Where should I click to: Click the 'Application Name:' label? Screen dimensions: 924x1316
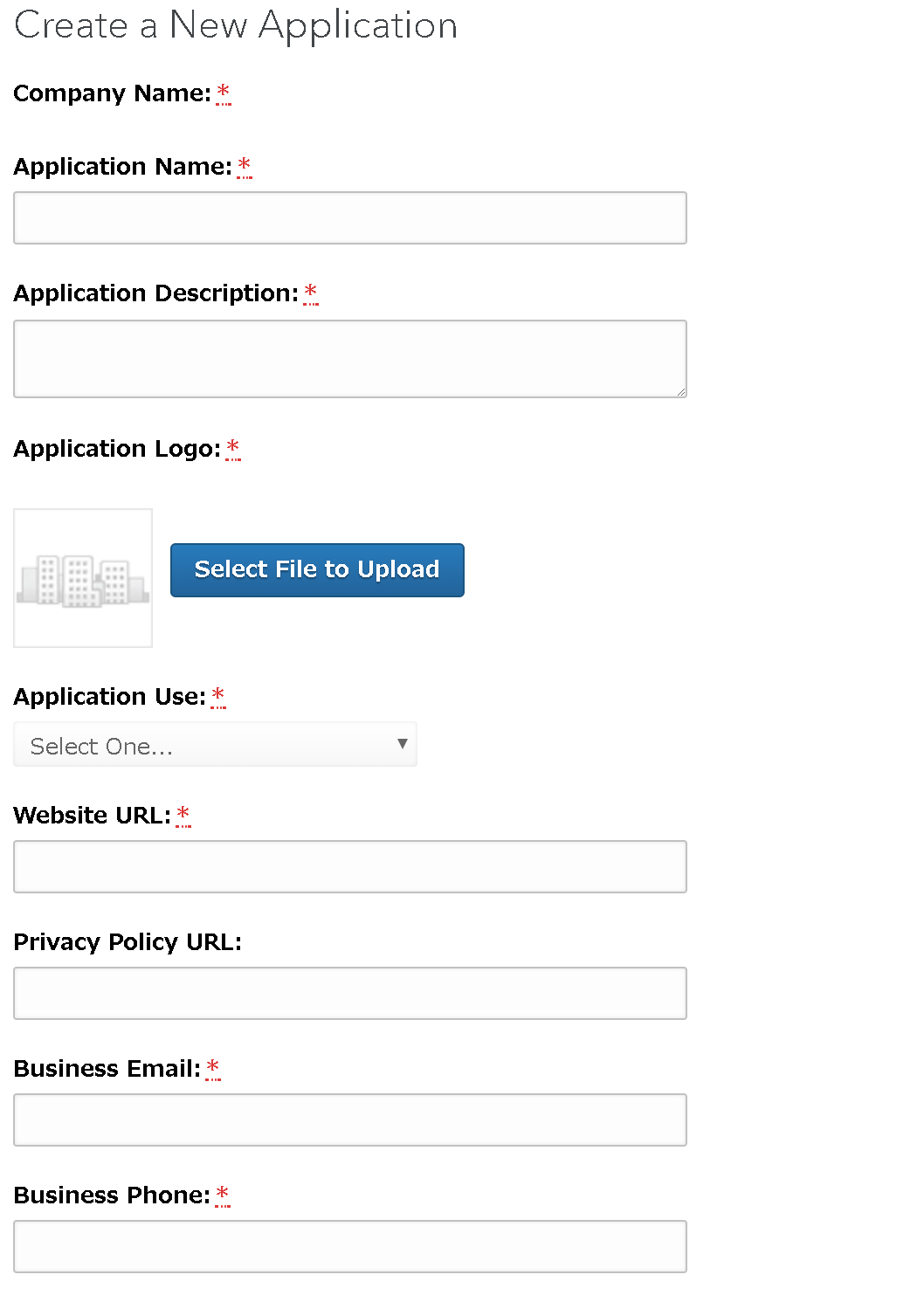[123, 167]
